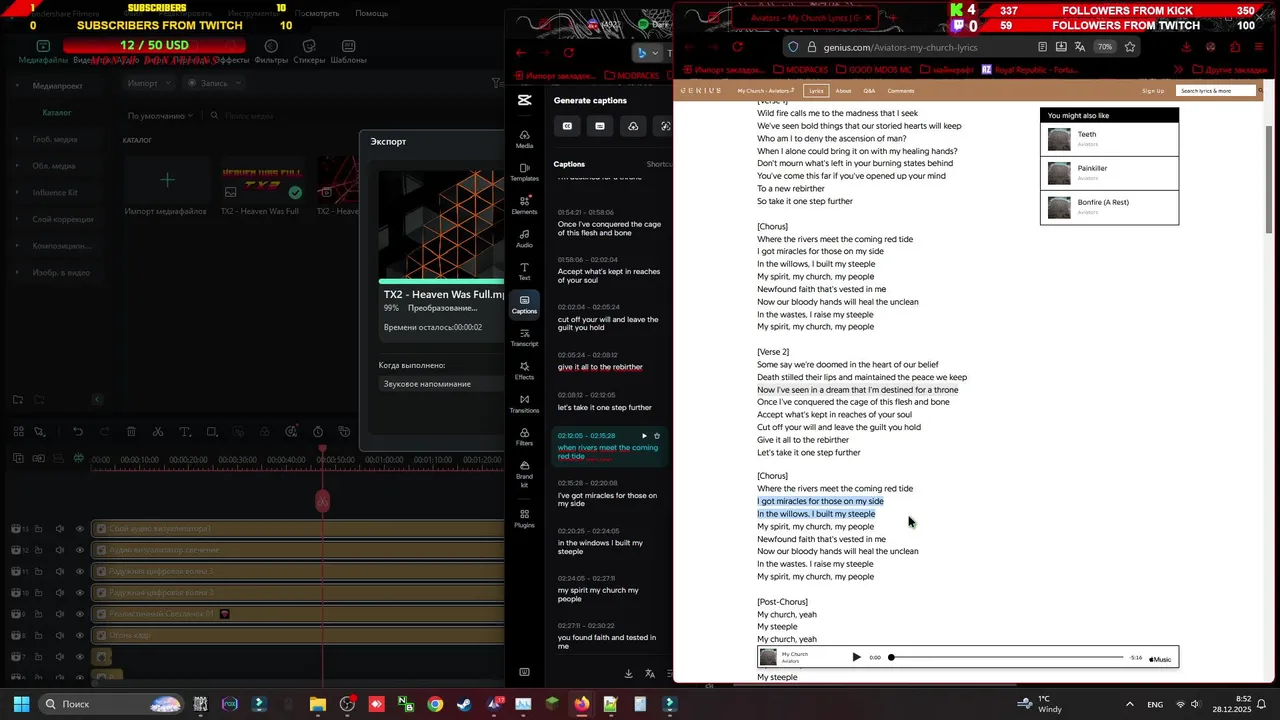The height and width of the screenshot is (720, 1280).
Task: Show more bookmarks via the chevron in front browser
Action: tap(1179, 70)
